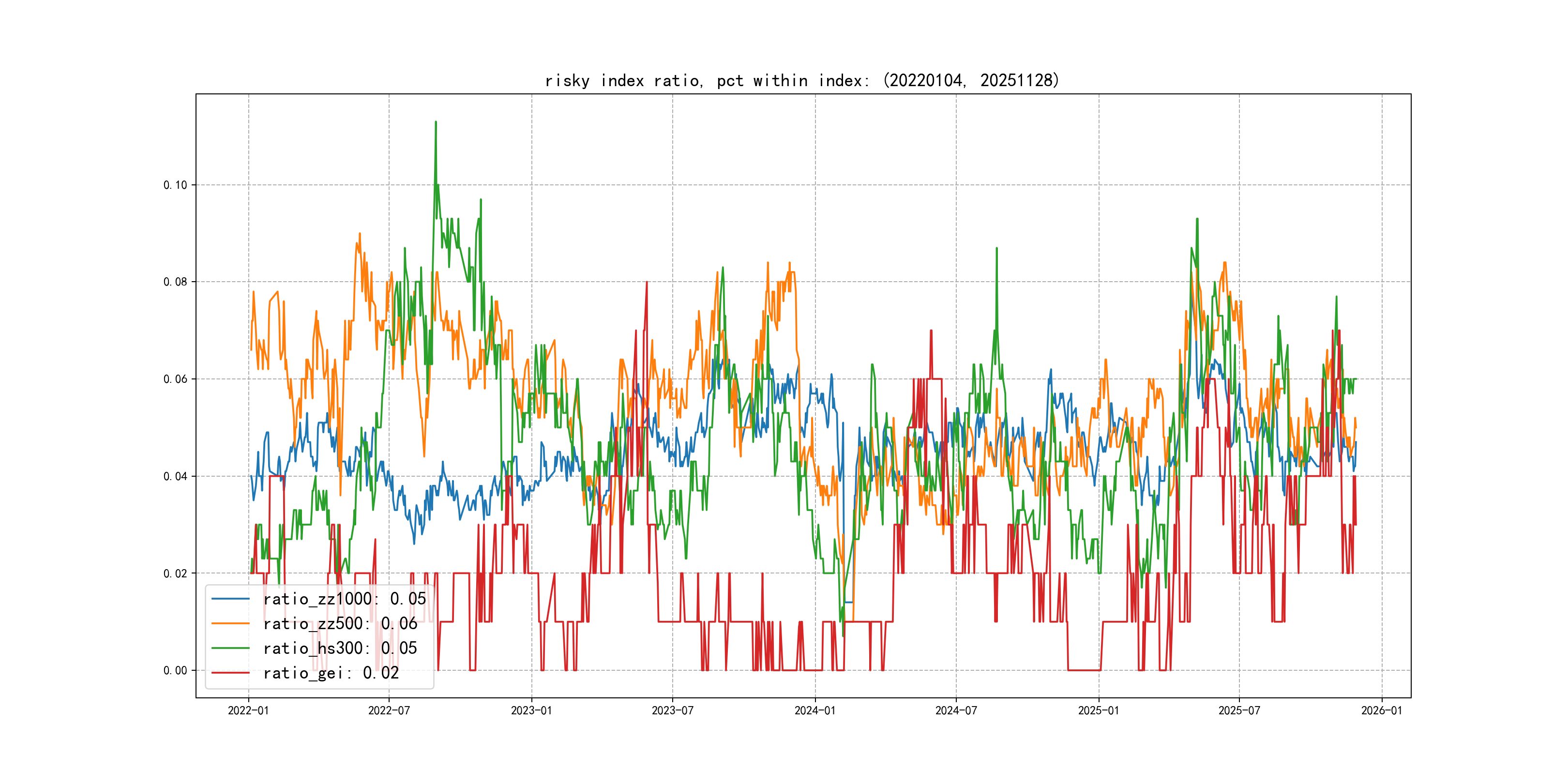Click the 2026-01 x-axis tick label
The height and width of the screenshot is (784, 1568).
point(1382,710)
